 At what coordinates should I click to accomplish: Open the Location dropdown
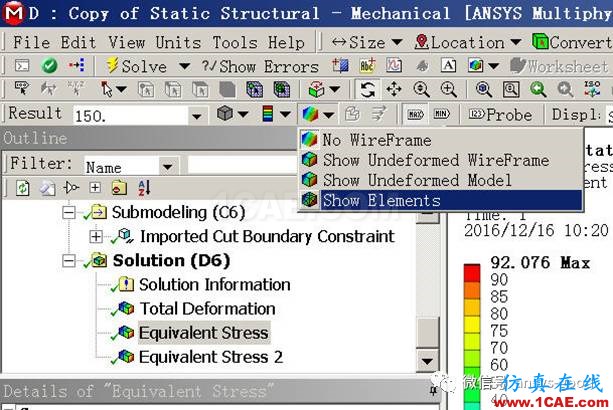pos(468,42)
